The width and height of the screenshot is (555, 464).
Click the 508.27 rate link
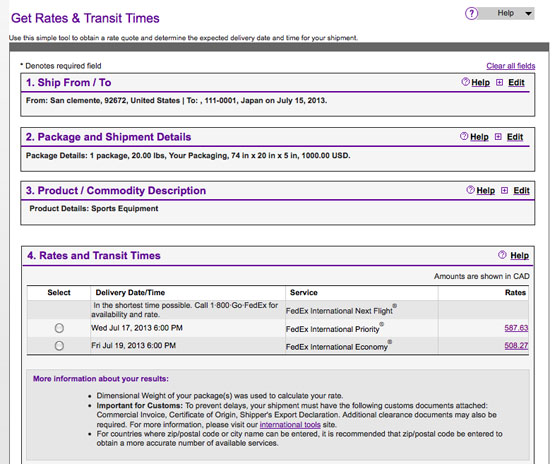[516, 346]
